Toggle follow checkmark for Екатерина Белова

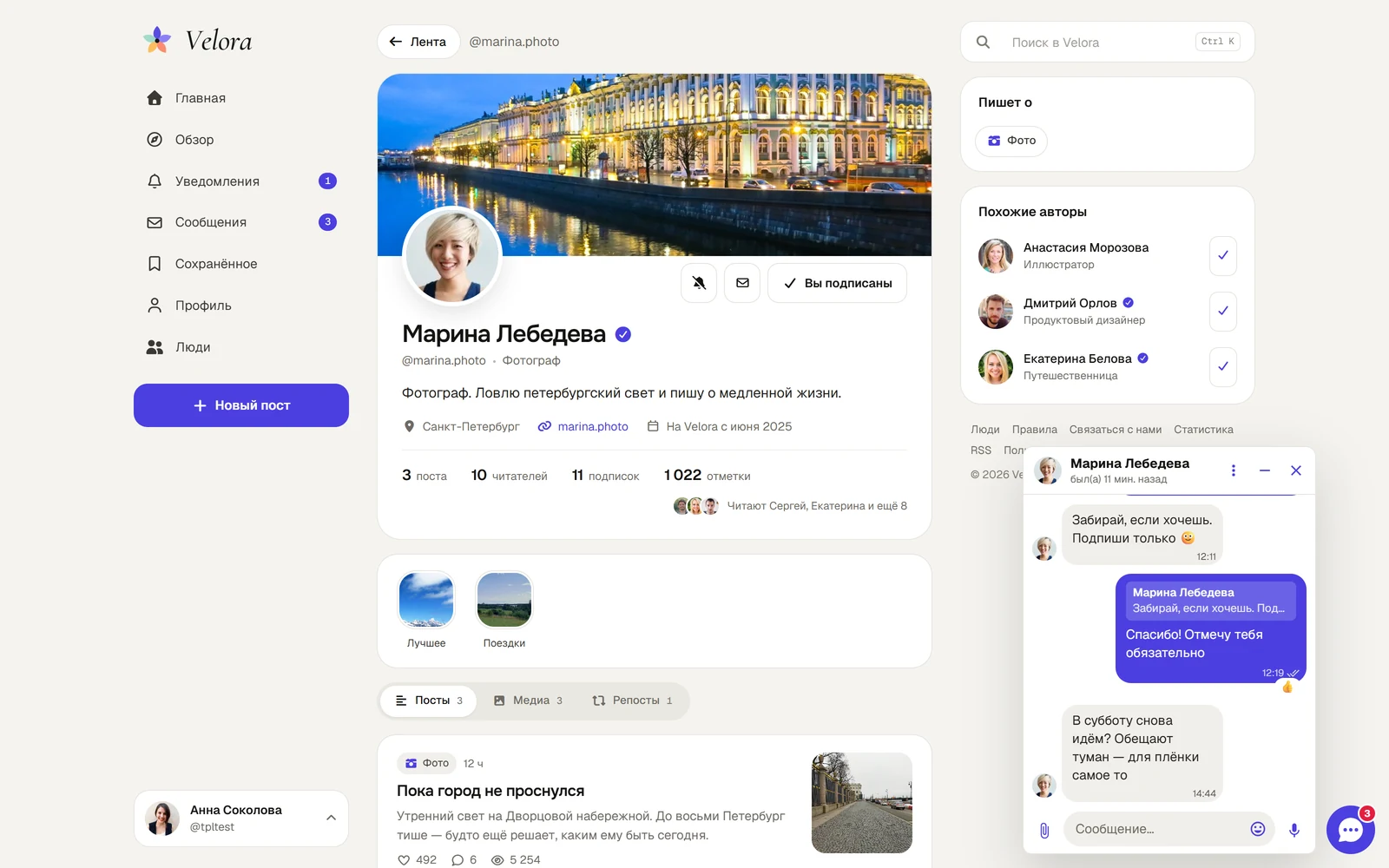(x=1222, y=367)
